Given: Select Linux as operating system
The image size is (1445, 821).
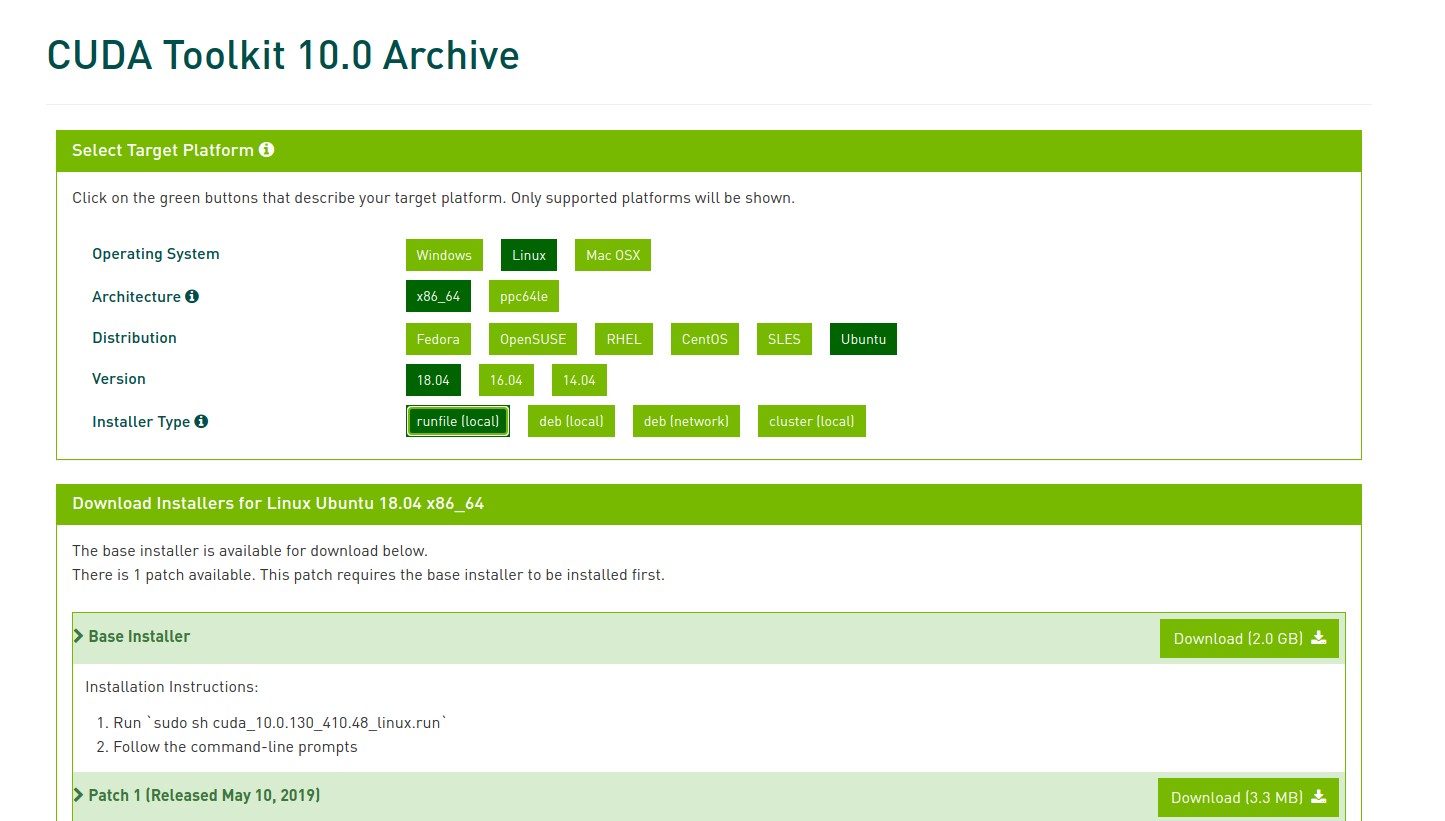Looking at the screenshot, I should 529,255.
